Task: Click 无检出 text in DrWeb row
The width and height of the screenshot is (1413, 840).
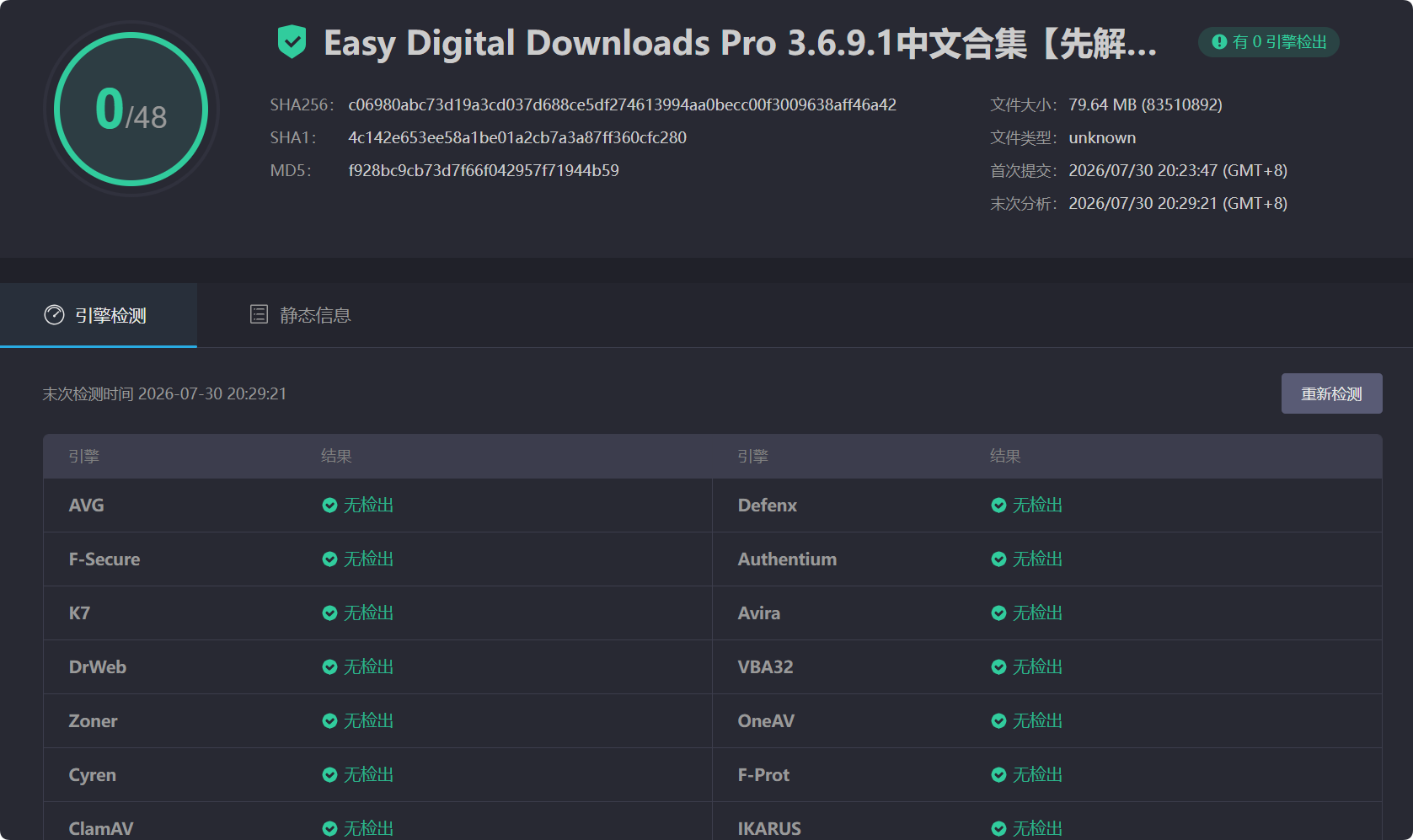Action: pos(369,667)
